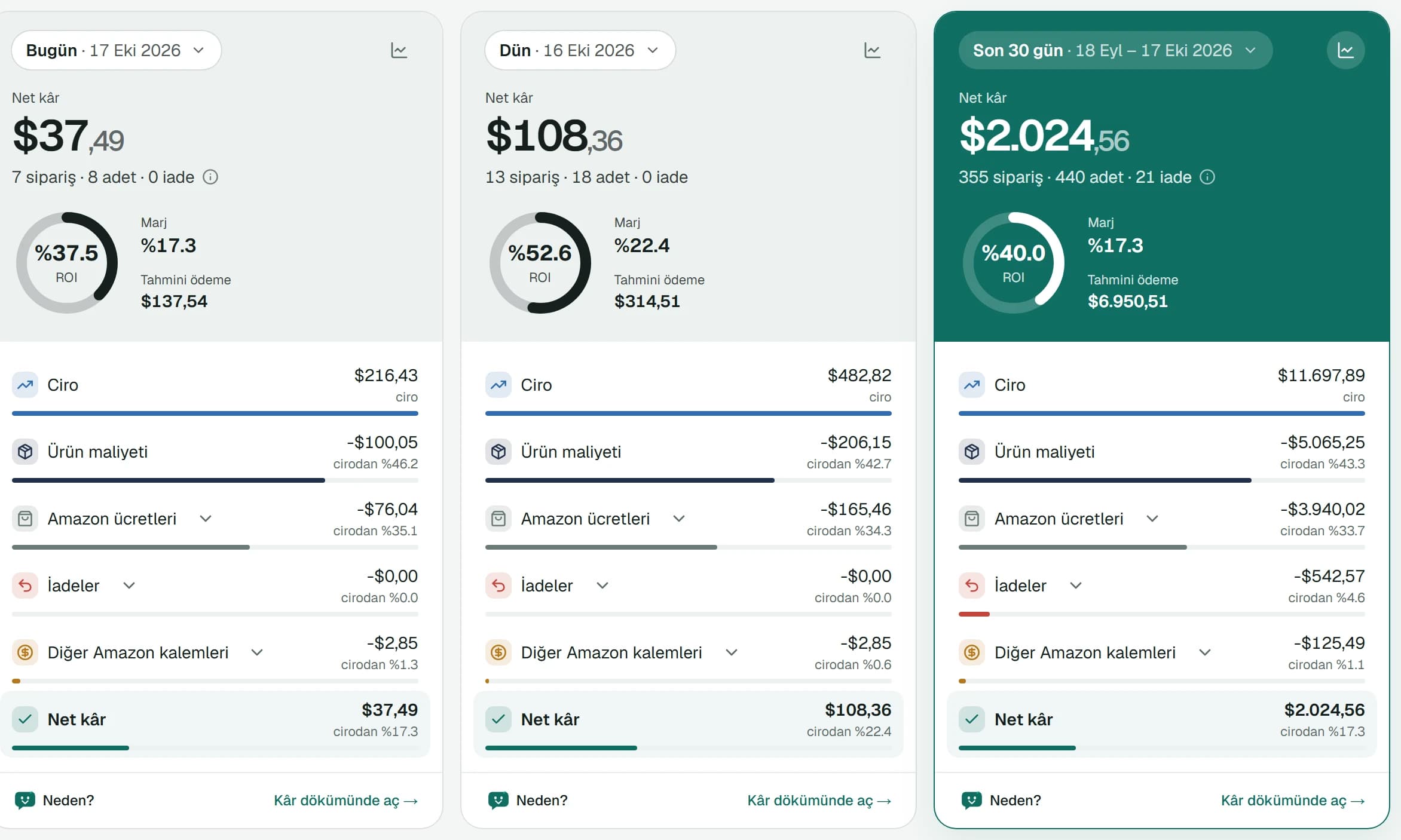Expand Diğer Amazon kalemleri in Bugün card

coord(257,652)
